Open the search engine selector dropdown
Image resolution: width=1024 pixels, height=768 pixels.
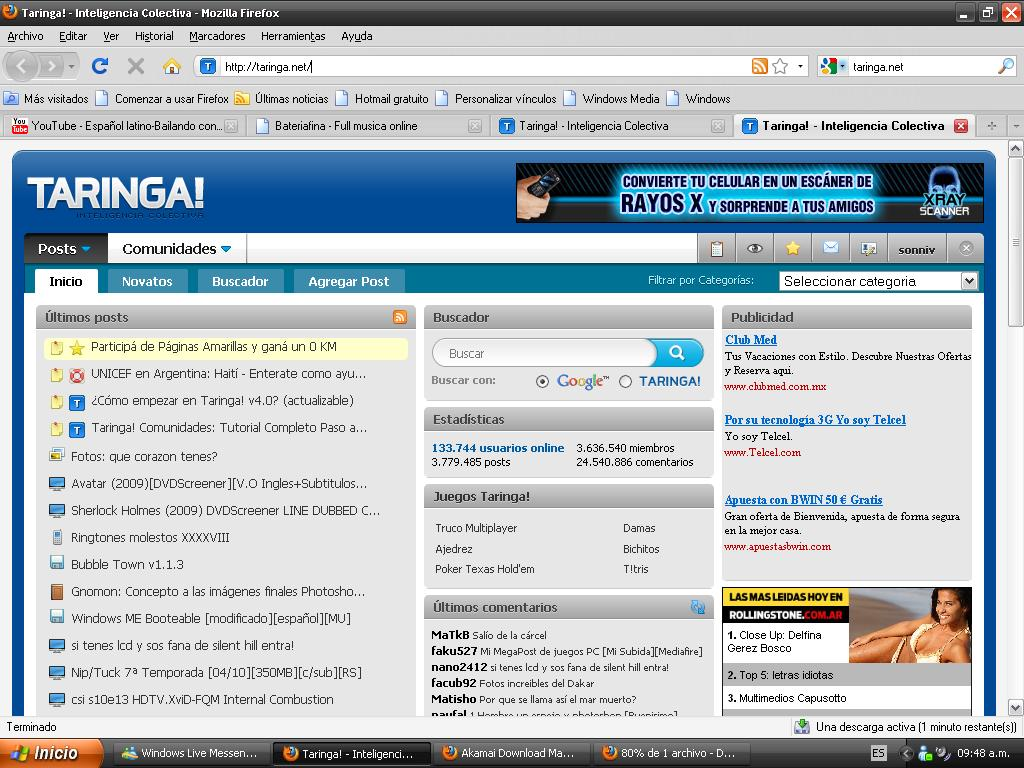[x=833, y=66]
